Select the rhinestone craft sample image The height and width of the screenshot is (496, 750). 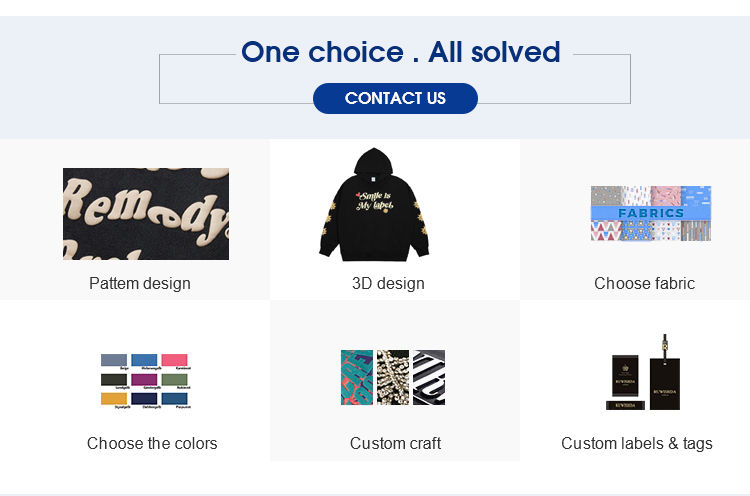tap(393, 377)
